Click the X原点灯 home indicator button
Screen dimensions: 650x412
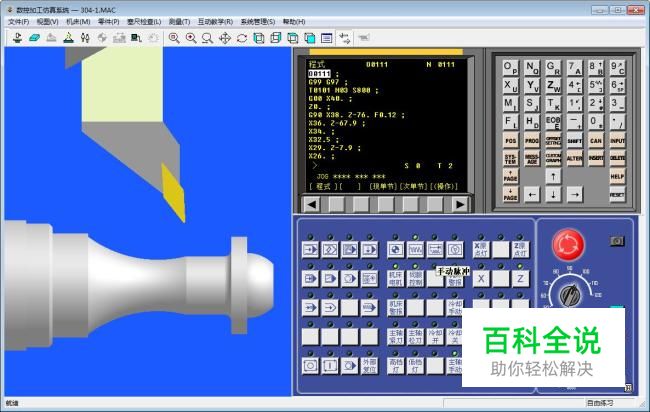click(x=481, y=250)
